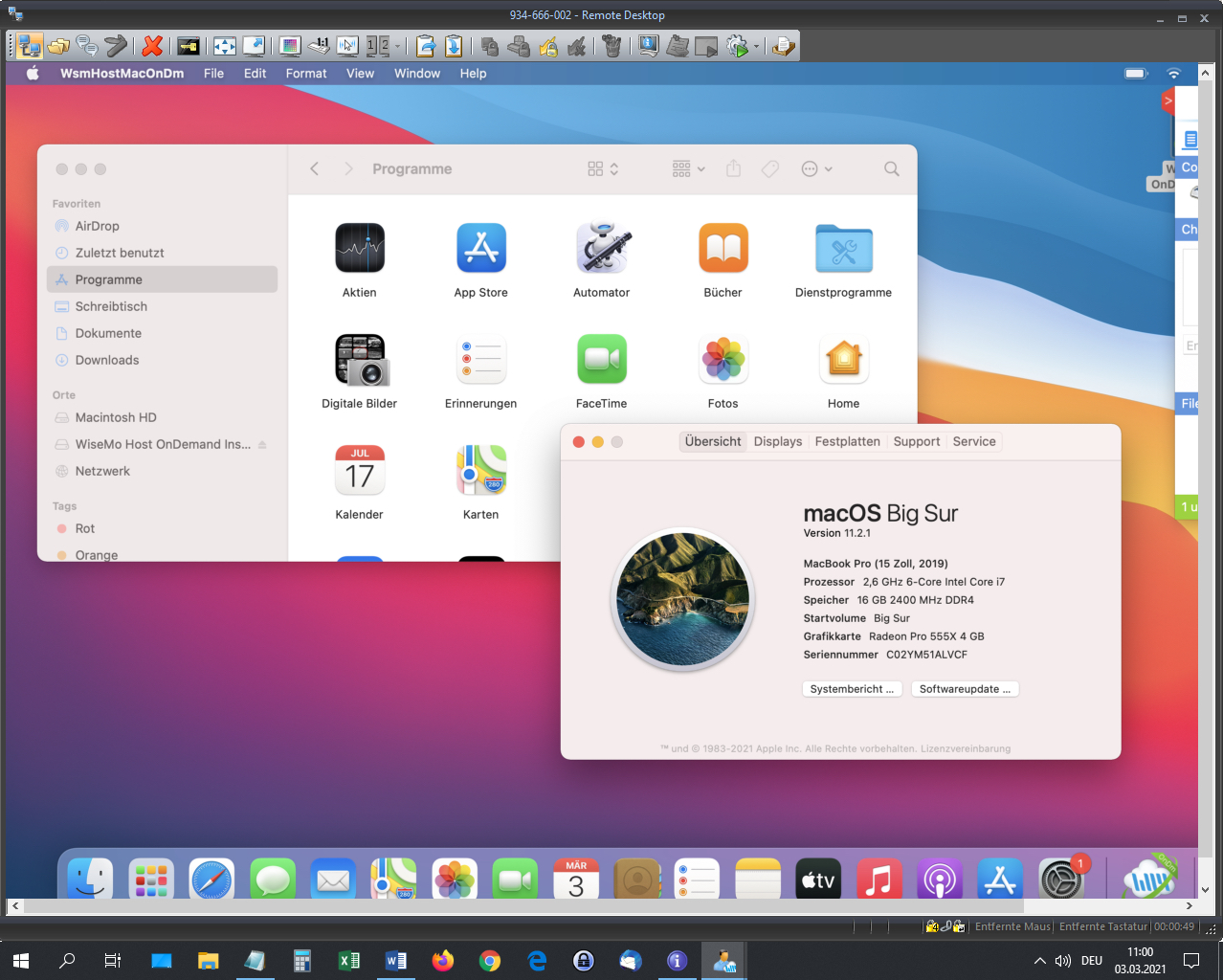Click the fullscreen arrows toolbar icon
This screenshot has height=980, width=1223.
[224, 46]
